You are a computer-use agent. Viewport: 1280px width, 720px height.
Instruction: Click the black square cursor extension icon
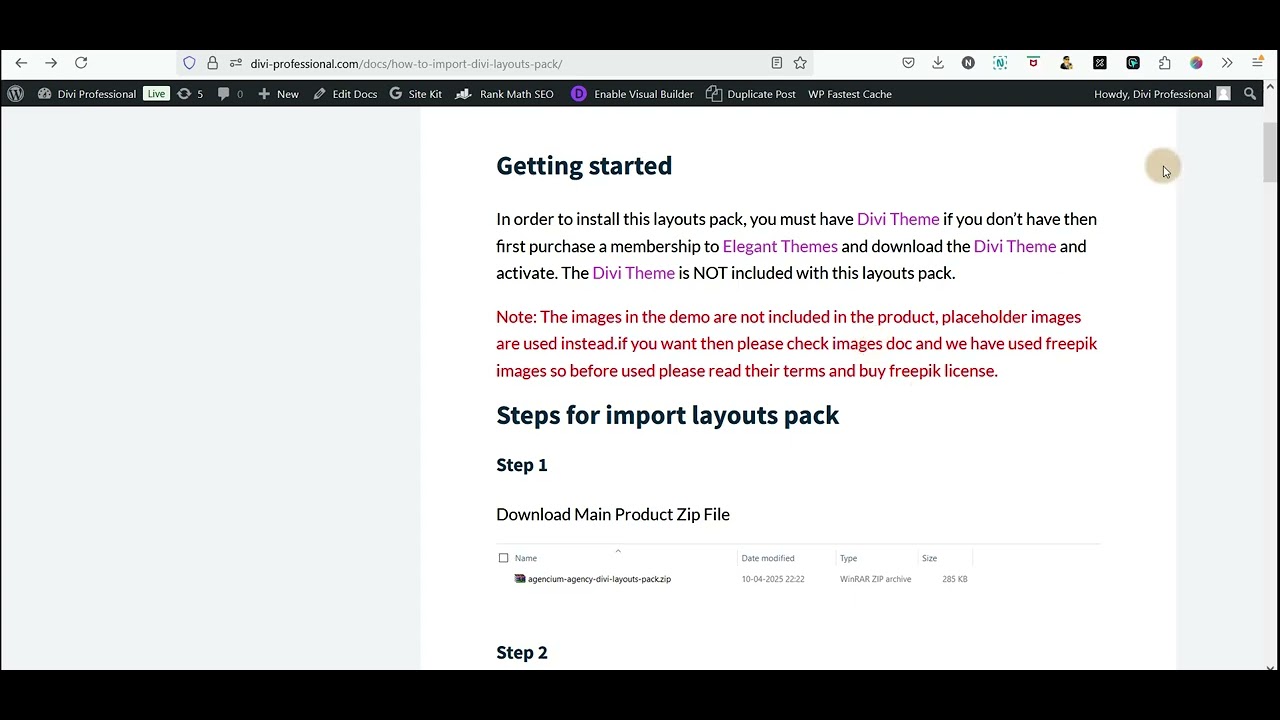coord(1133,63)
